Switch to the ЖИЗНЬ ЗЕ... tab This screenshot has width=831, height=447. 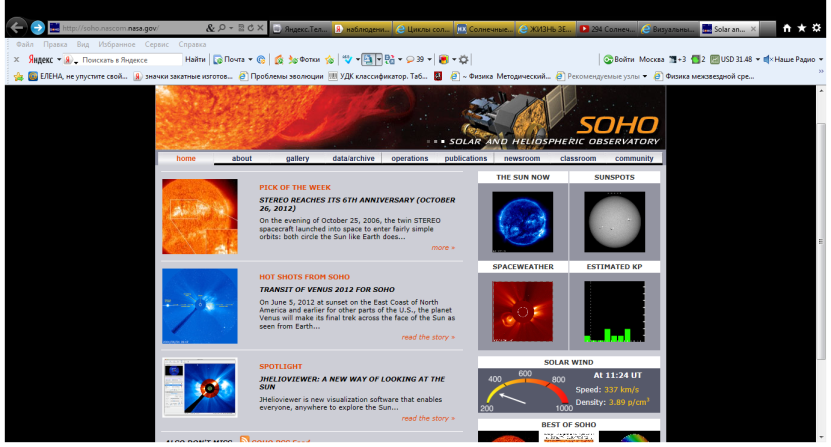545,29
